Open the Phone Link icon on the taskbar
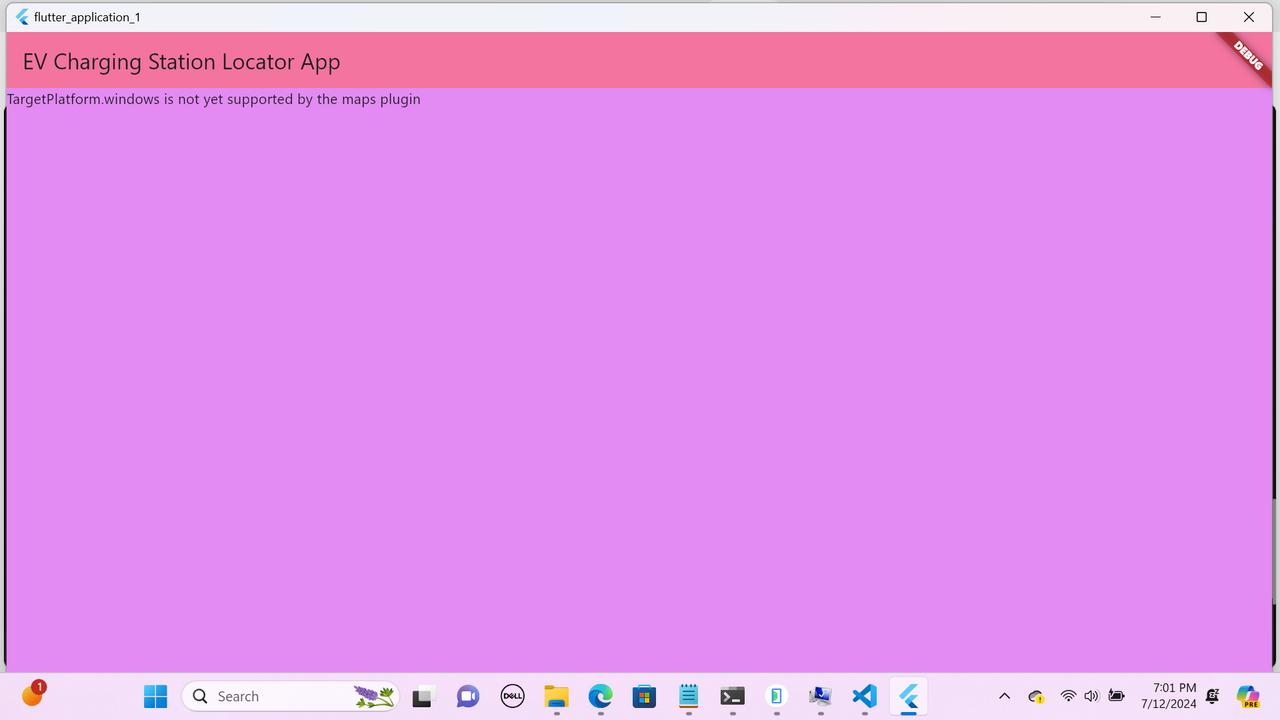The width and height of the screenshot is (1280, 720). (x=777, y=696)
